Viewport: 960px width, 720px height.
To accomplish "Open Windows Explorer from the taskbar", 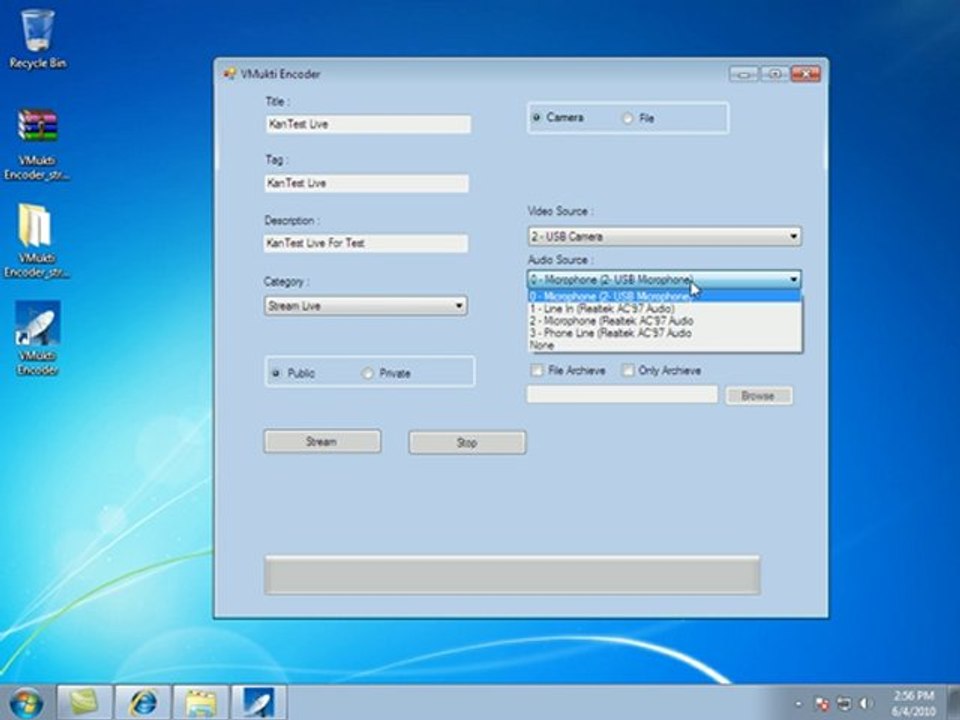I will point(200,702).
